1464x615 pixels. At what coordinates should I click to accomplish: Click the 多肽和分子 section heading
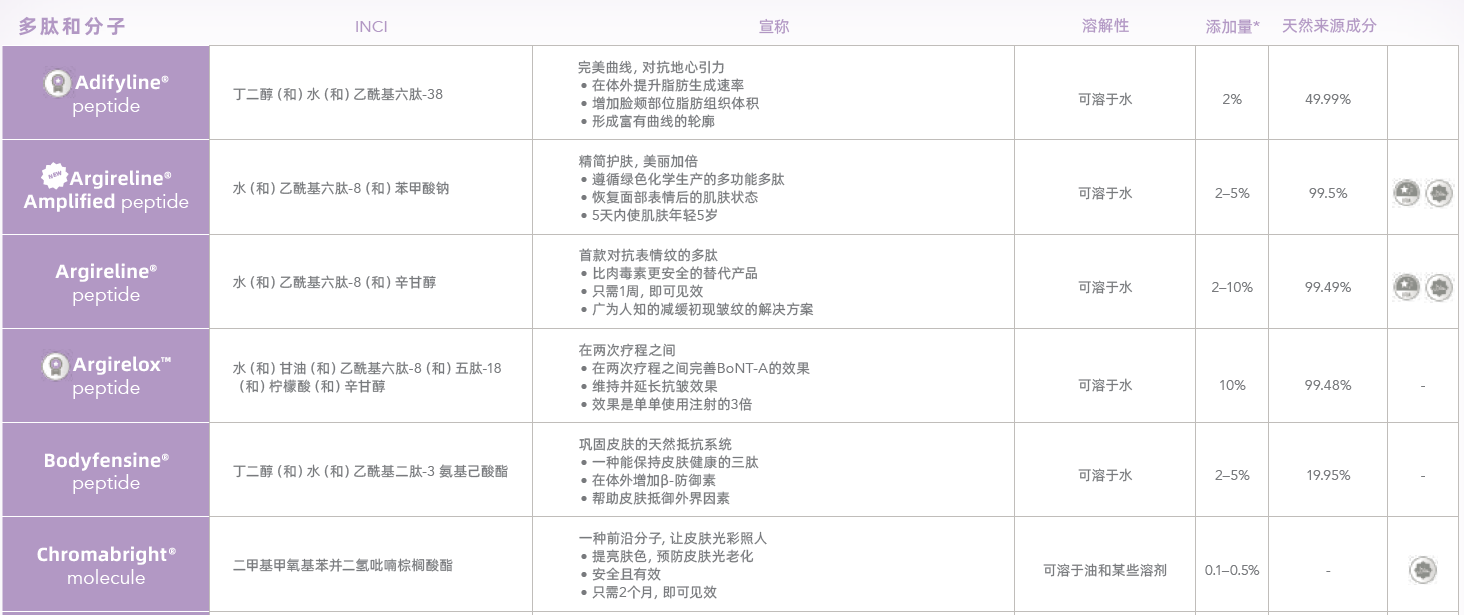72,26
